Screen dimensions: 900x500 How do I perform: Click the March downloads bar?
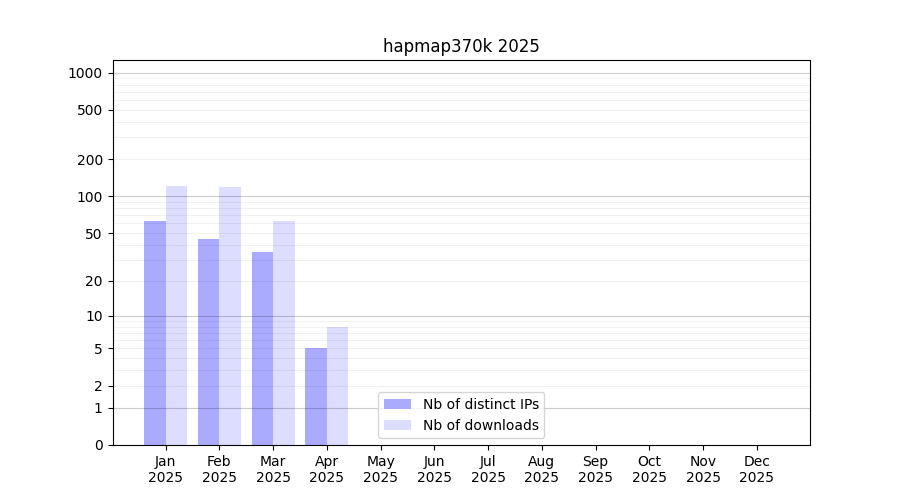point(284,333)
